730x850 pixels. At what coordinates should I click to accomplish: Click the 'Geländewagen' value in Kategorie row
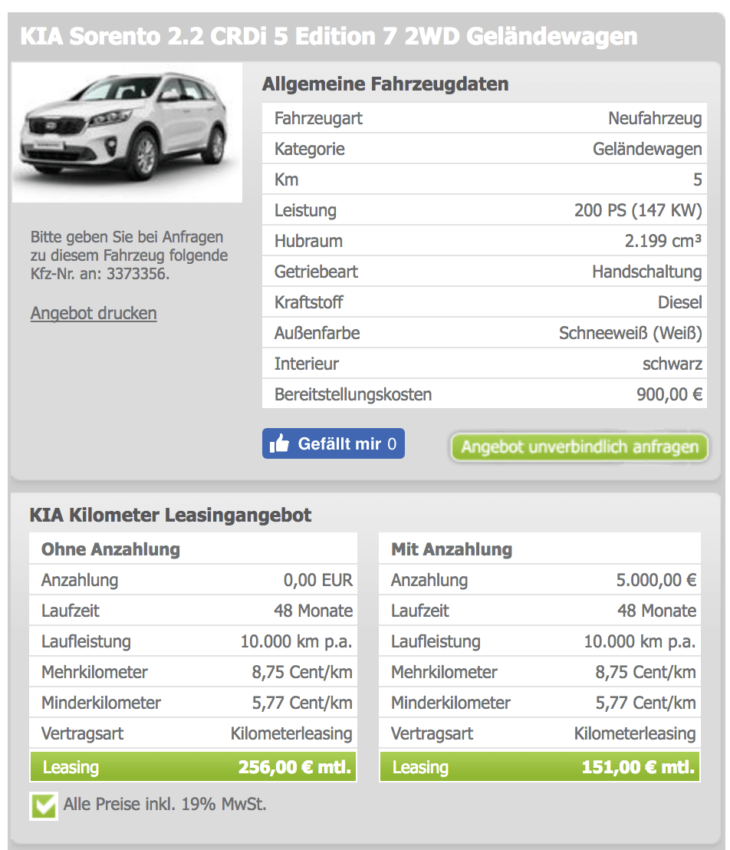pyautogui.click(x=647, y=149)
